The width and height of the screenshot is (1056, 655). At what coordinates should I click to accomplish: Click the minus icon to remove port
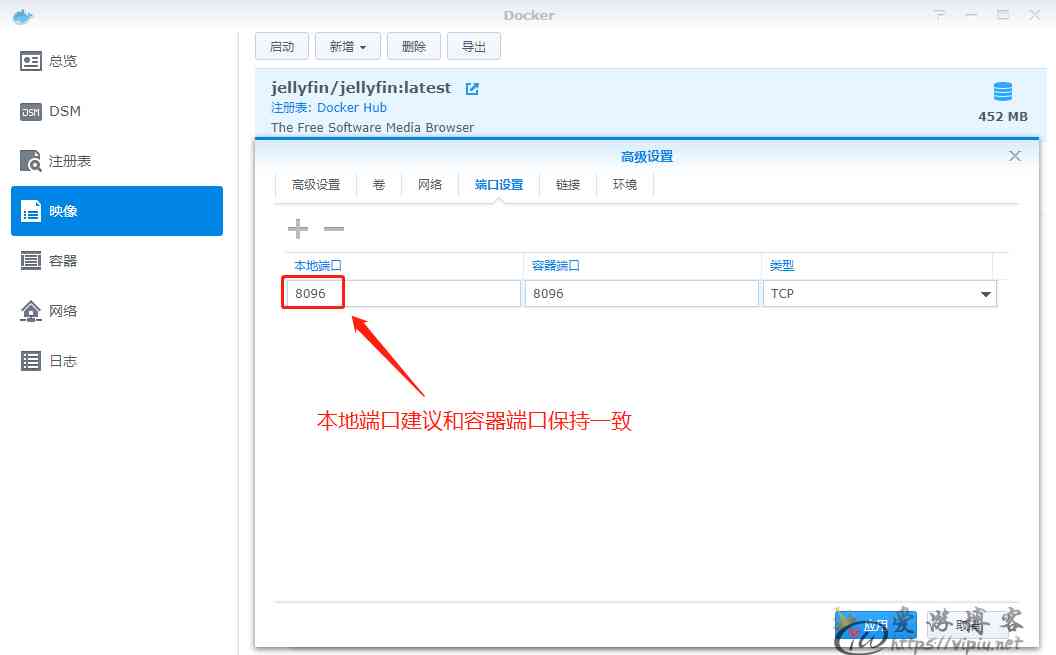click(334, 229)
